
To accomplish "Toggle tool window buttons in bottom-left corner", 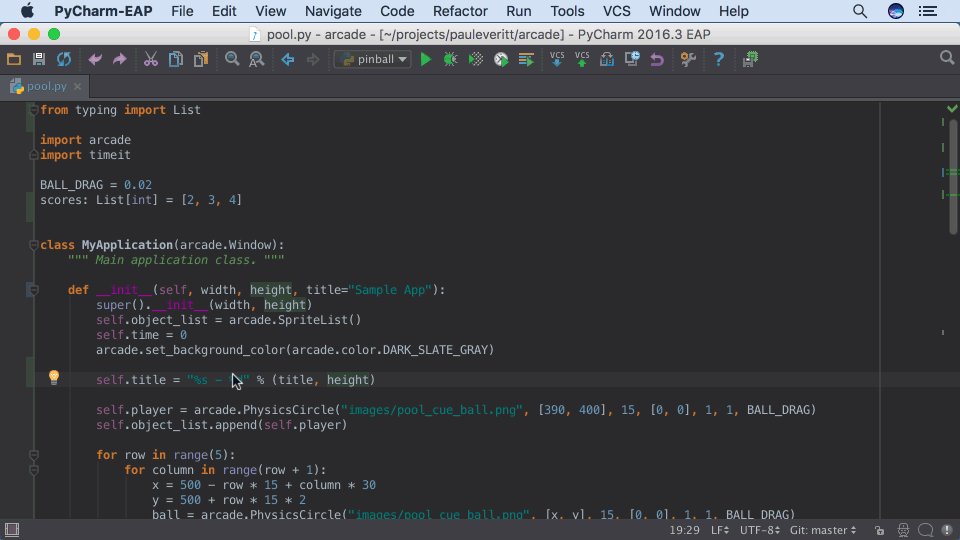I will [12, 530].
